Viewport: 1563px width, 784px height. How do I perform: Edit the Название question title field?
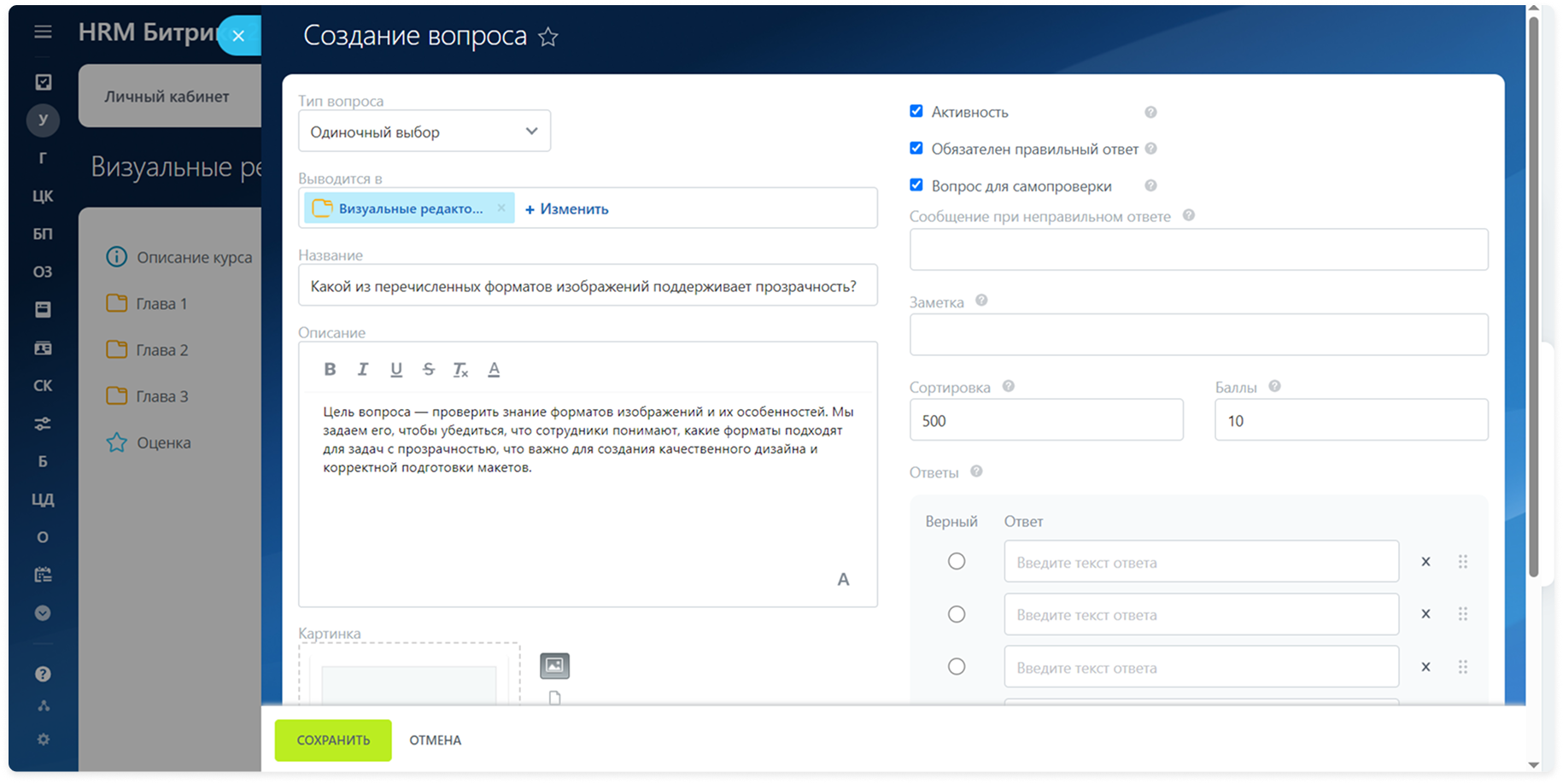click(x=588, y=286)
